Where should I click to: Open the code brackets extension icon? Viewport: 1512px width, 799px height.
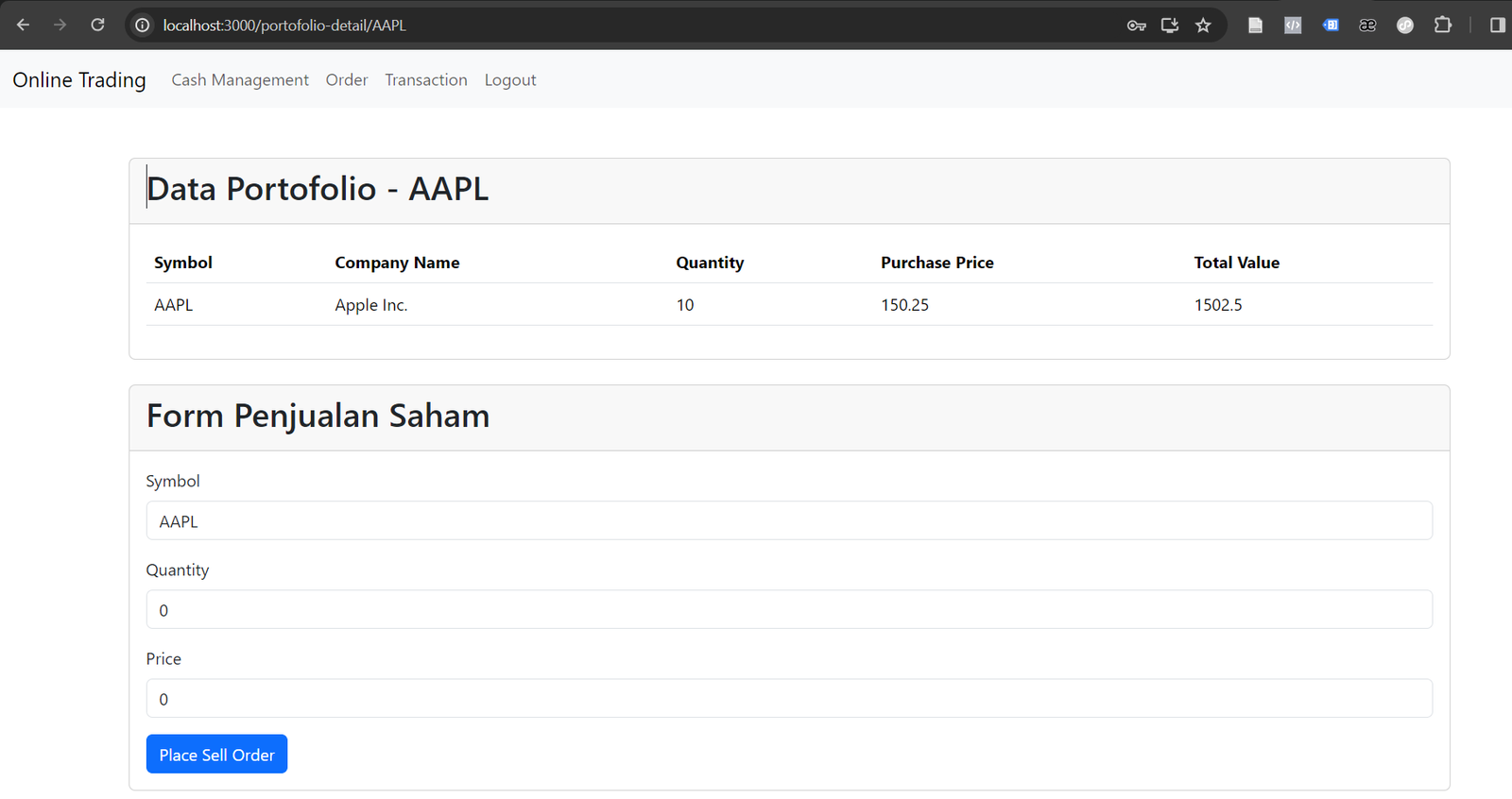[x=1293, y=25]
